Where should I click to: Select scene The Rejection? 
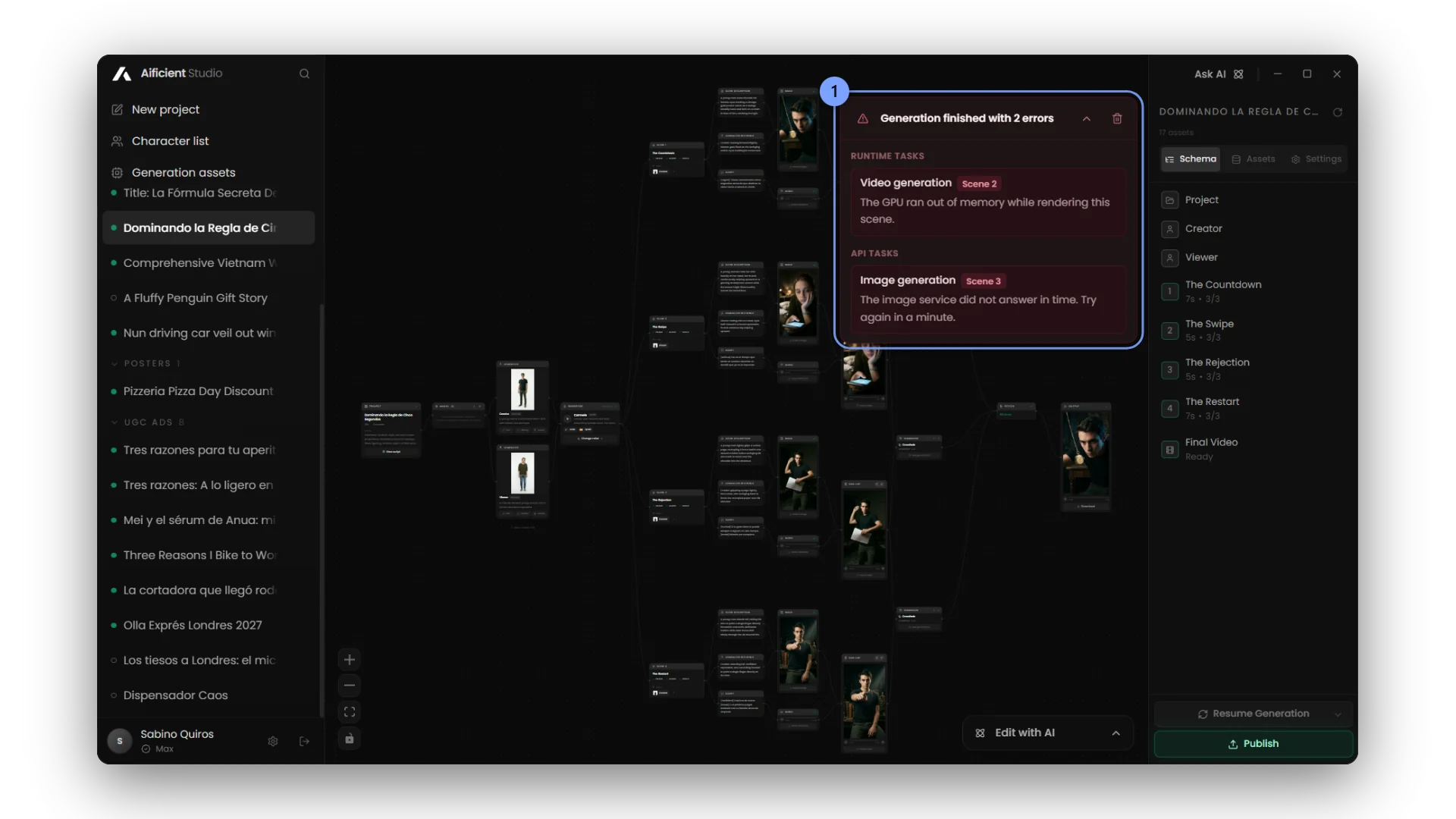tap(1254, 369)
